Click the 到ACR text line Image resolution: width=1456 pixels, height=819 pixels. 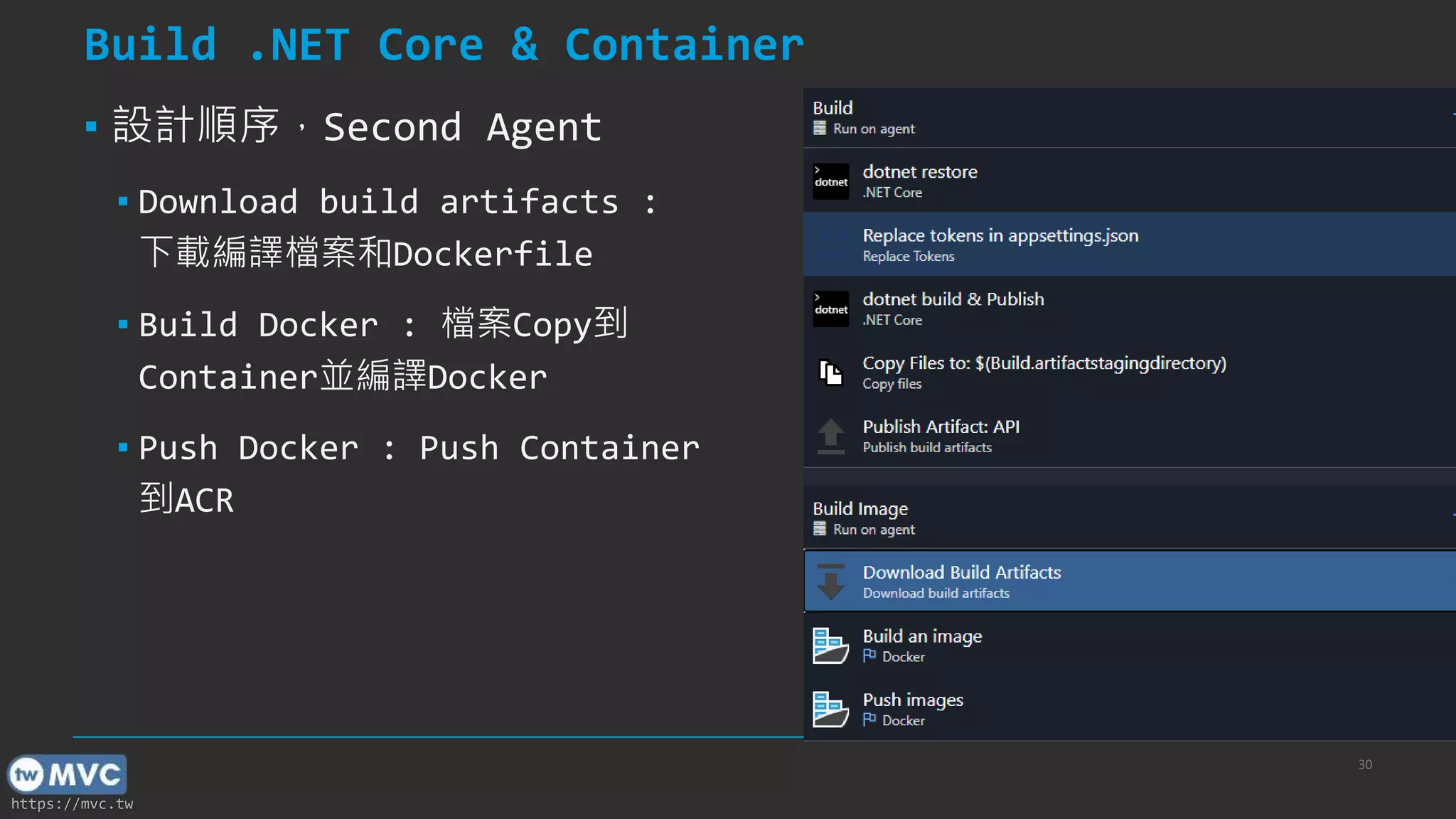[x=186, y=499]
